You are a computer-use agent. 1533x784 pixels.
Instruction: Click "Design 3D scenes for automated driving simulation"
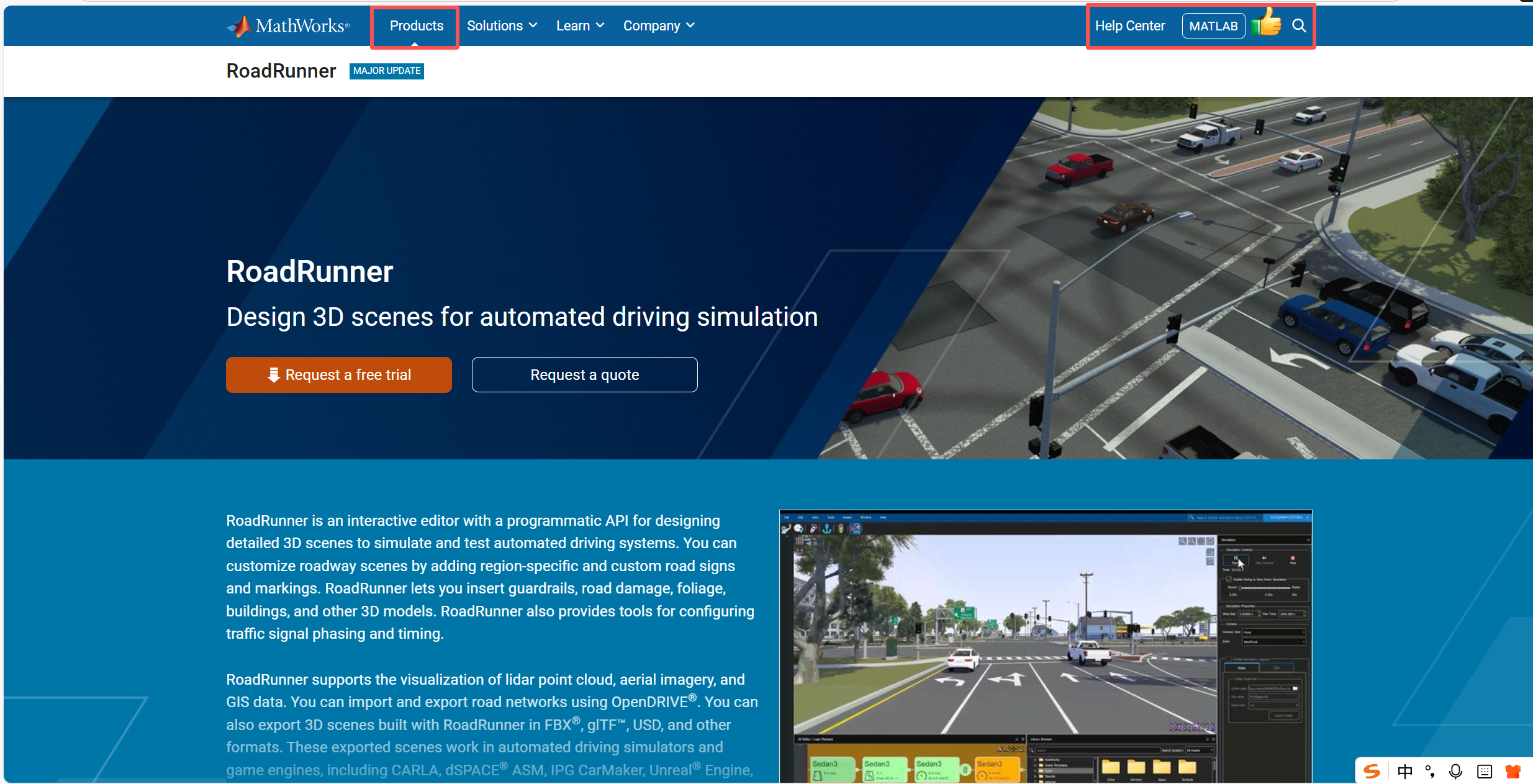pos(522,317)
